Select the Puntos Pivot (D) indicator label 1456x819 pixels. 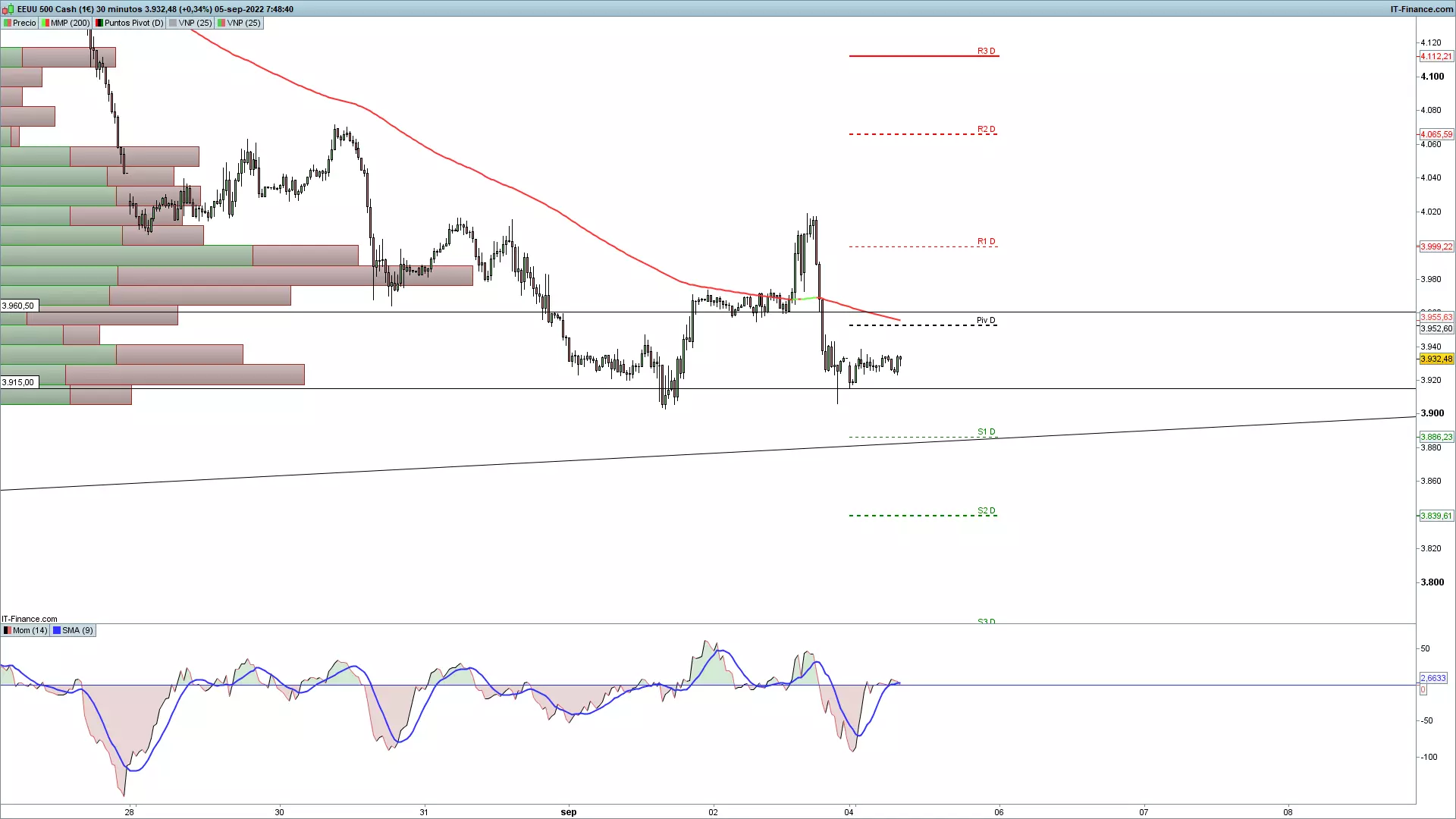coord(130,23)
